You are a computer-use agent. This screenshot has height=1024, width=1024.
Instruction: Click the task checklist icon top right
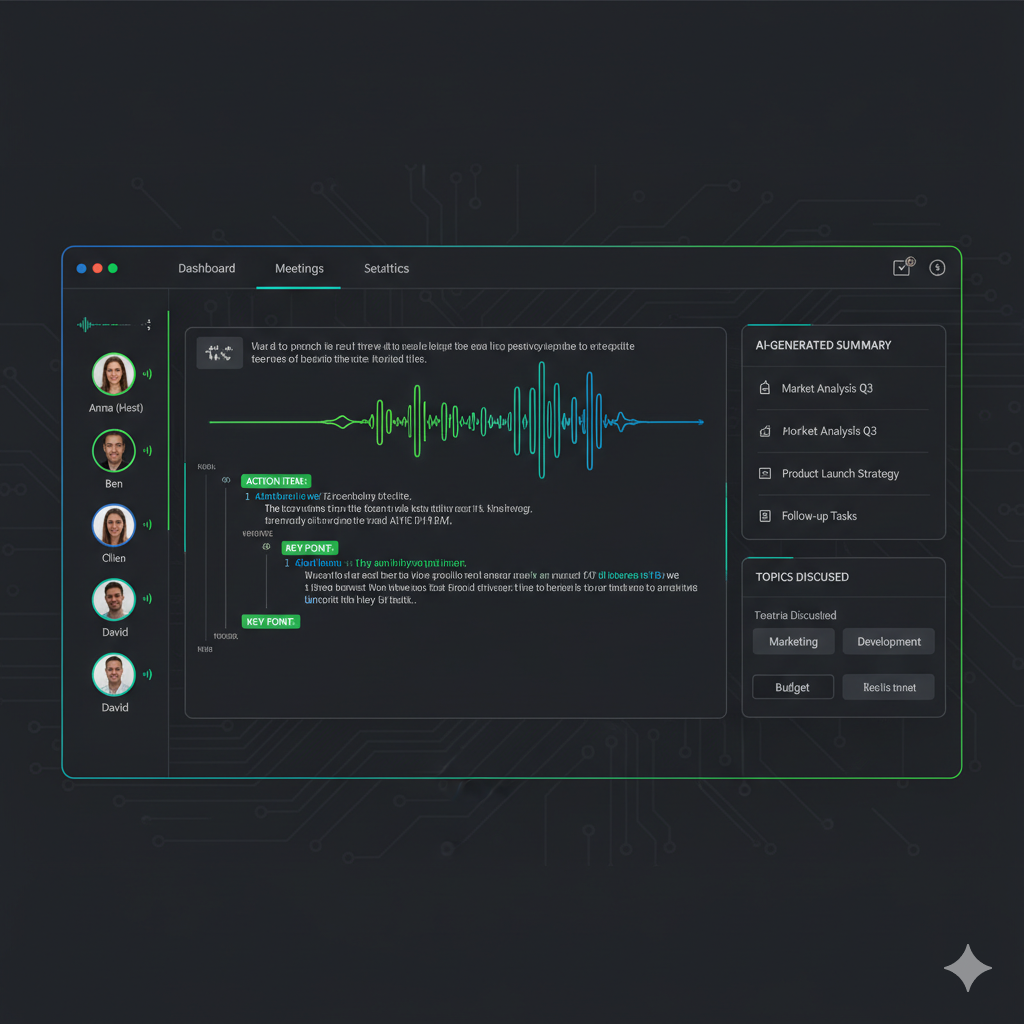pos(901,267)
